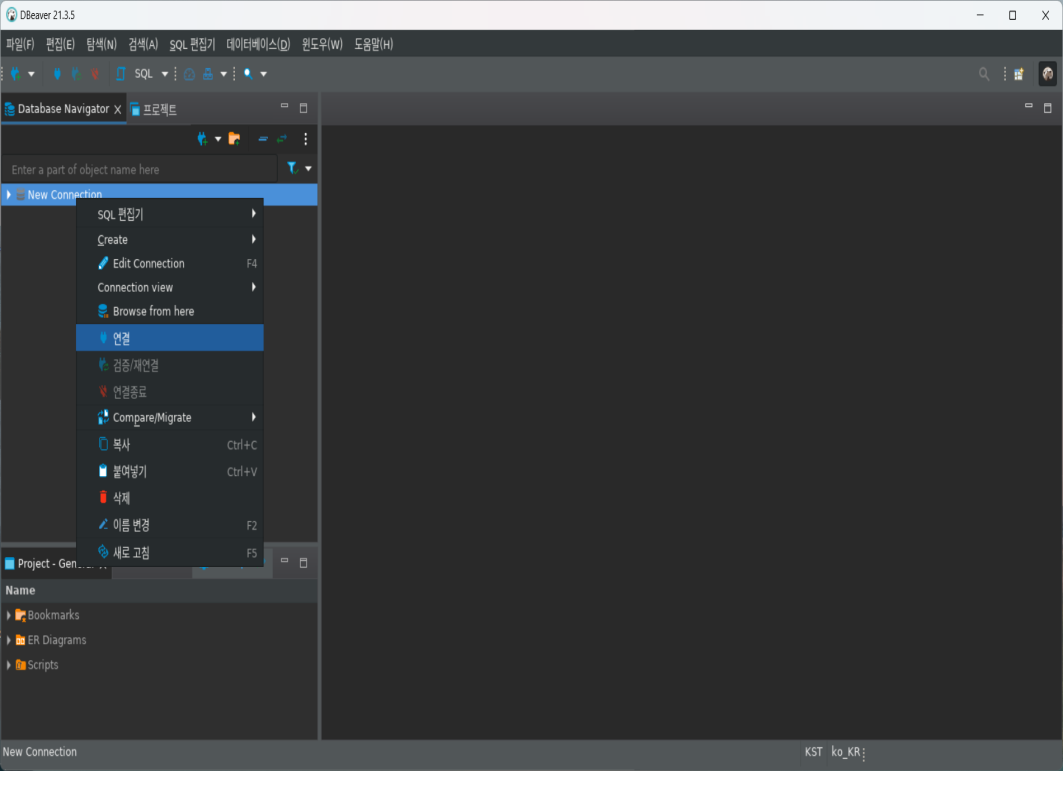1063x787 pixels.
Task: Click the SQL label button in the toolbar
Action: pos(143,74)
